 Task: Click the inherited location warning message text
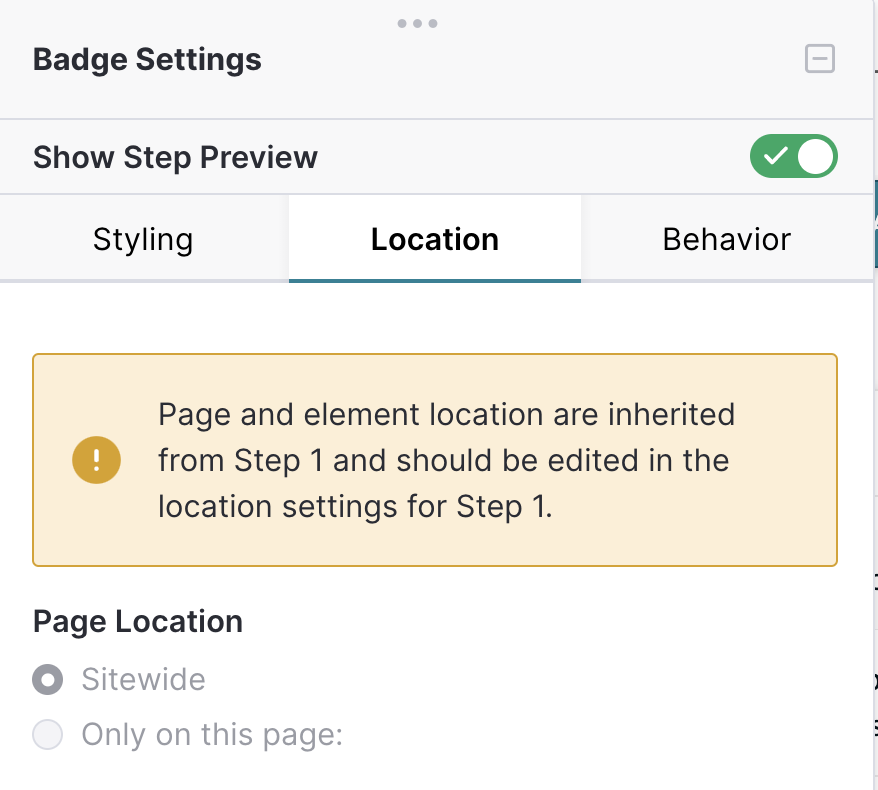(446, 460)
